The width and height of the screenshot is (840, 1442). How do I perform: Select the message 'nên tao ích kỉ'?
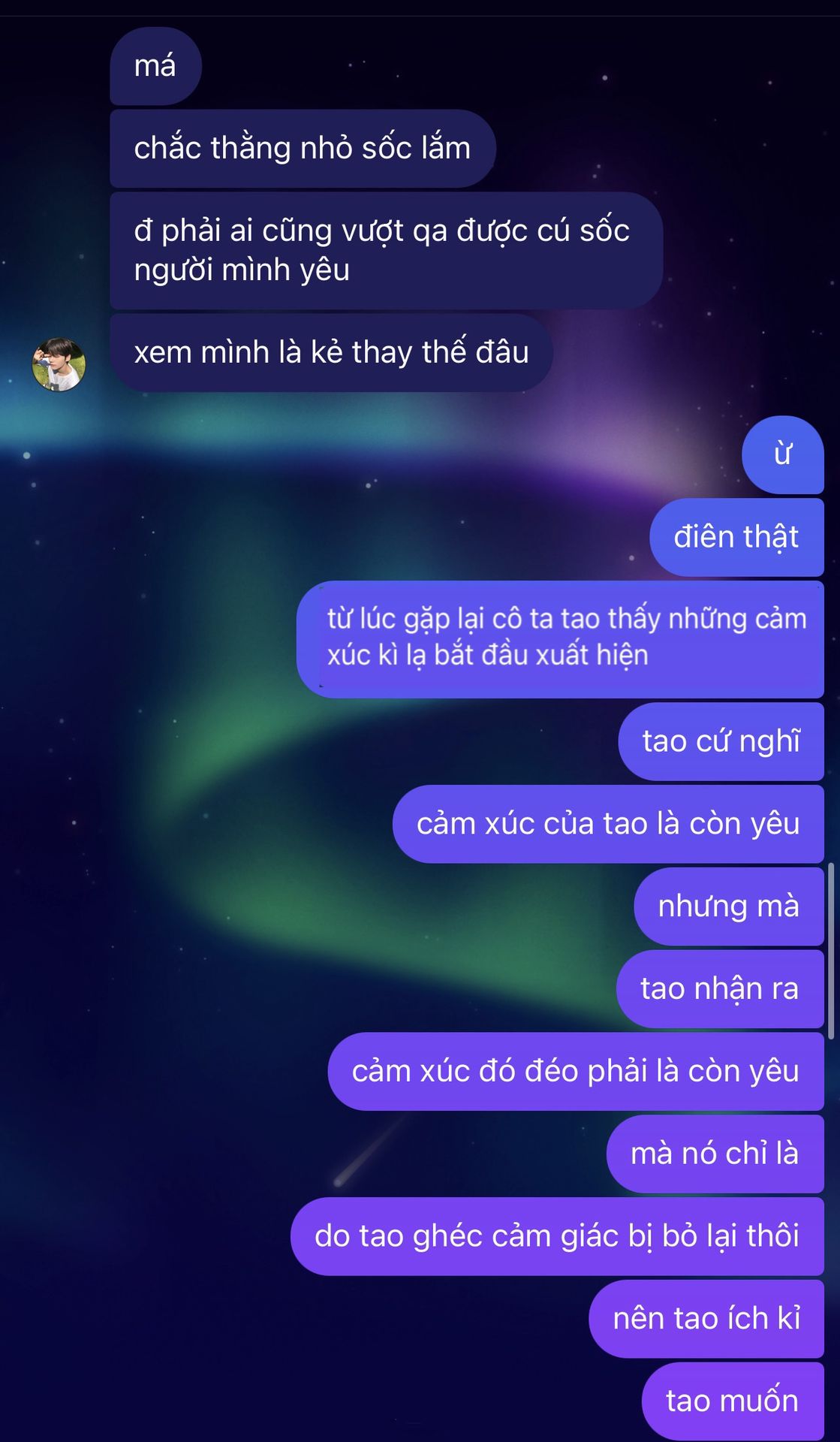706,1319
